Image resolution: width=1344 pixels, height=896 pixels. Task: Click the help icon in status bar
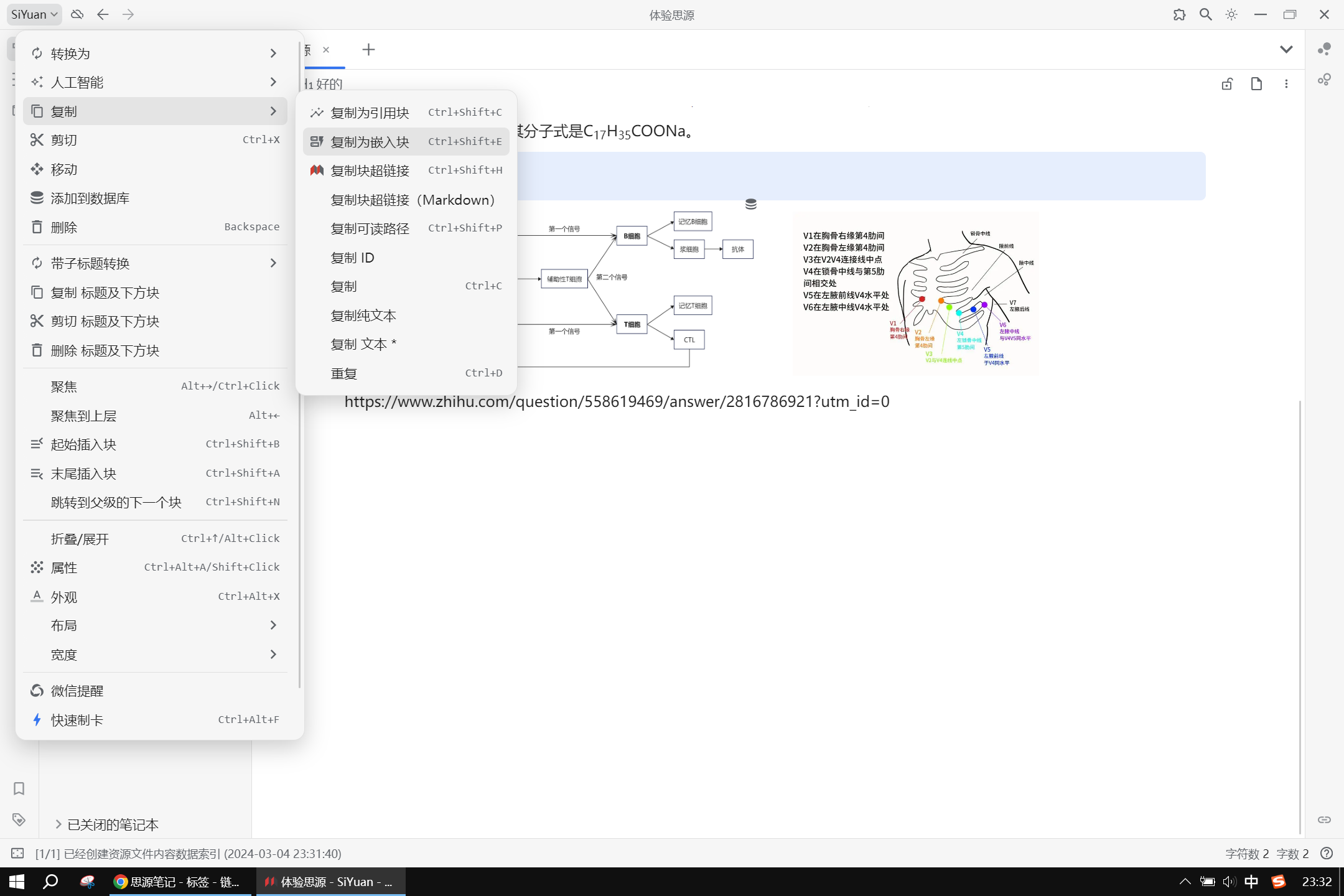pos(1327,853)
